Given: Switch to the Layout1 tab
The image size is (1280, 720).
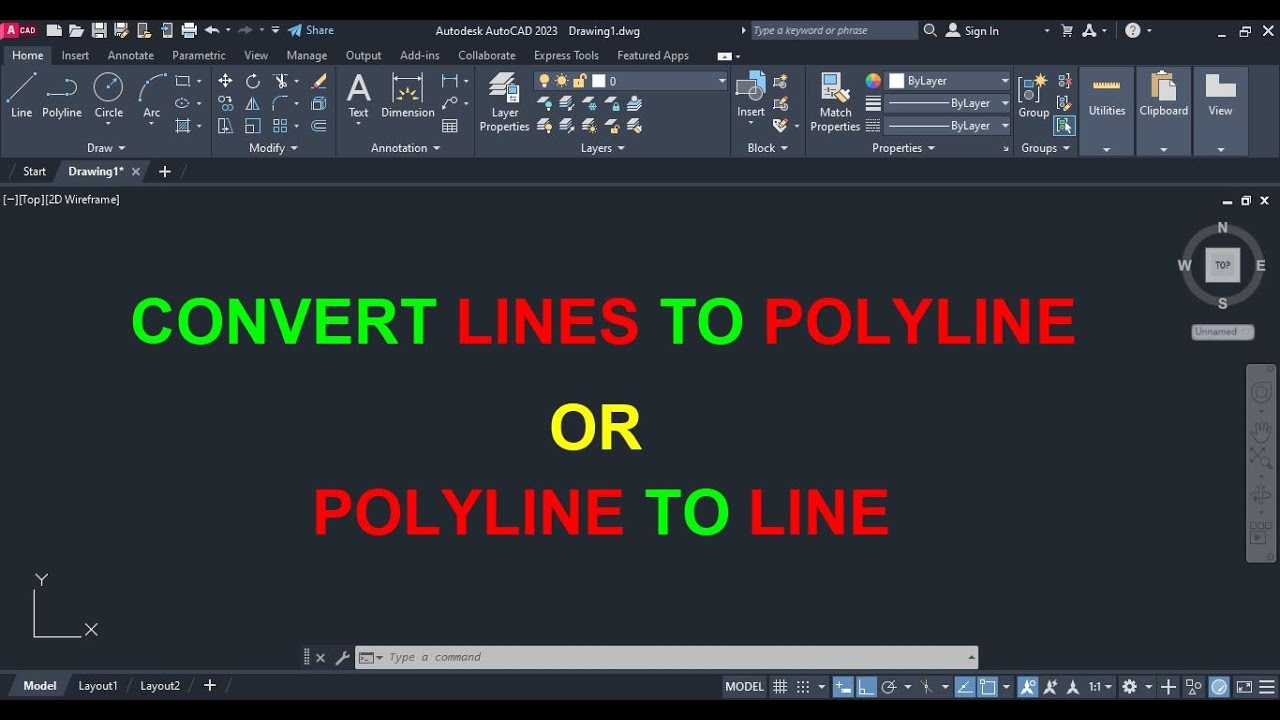Looking at the screenshot, I should pos(98,686).
